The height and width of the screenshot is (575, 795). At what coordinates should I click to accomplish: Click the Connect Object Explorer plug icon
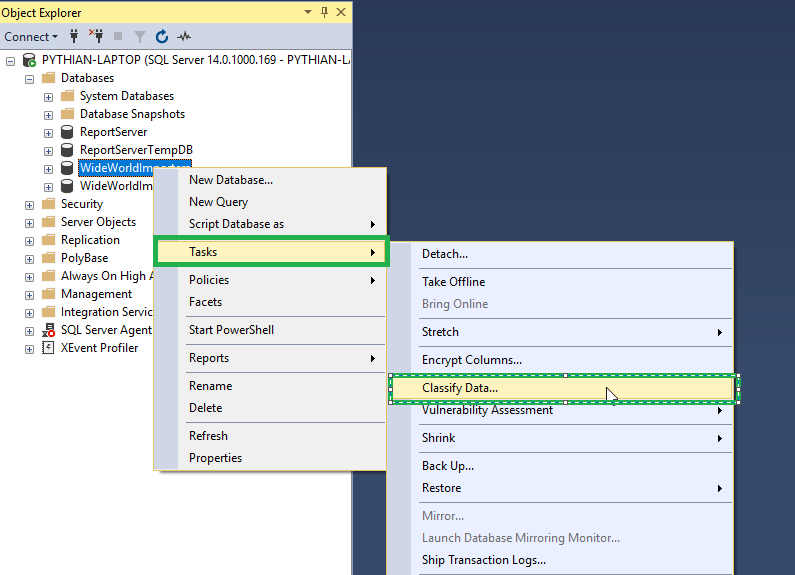75,37
